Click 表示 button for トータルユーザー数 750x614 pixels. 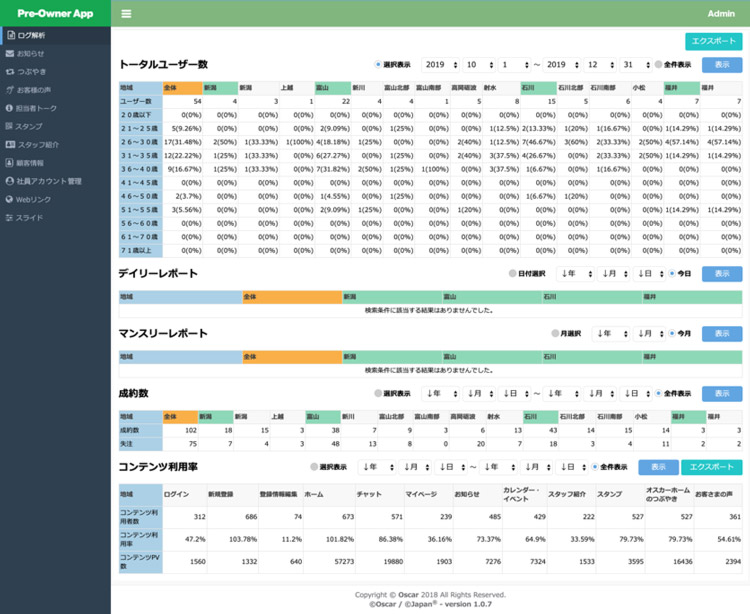click(x=722, y=65)
